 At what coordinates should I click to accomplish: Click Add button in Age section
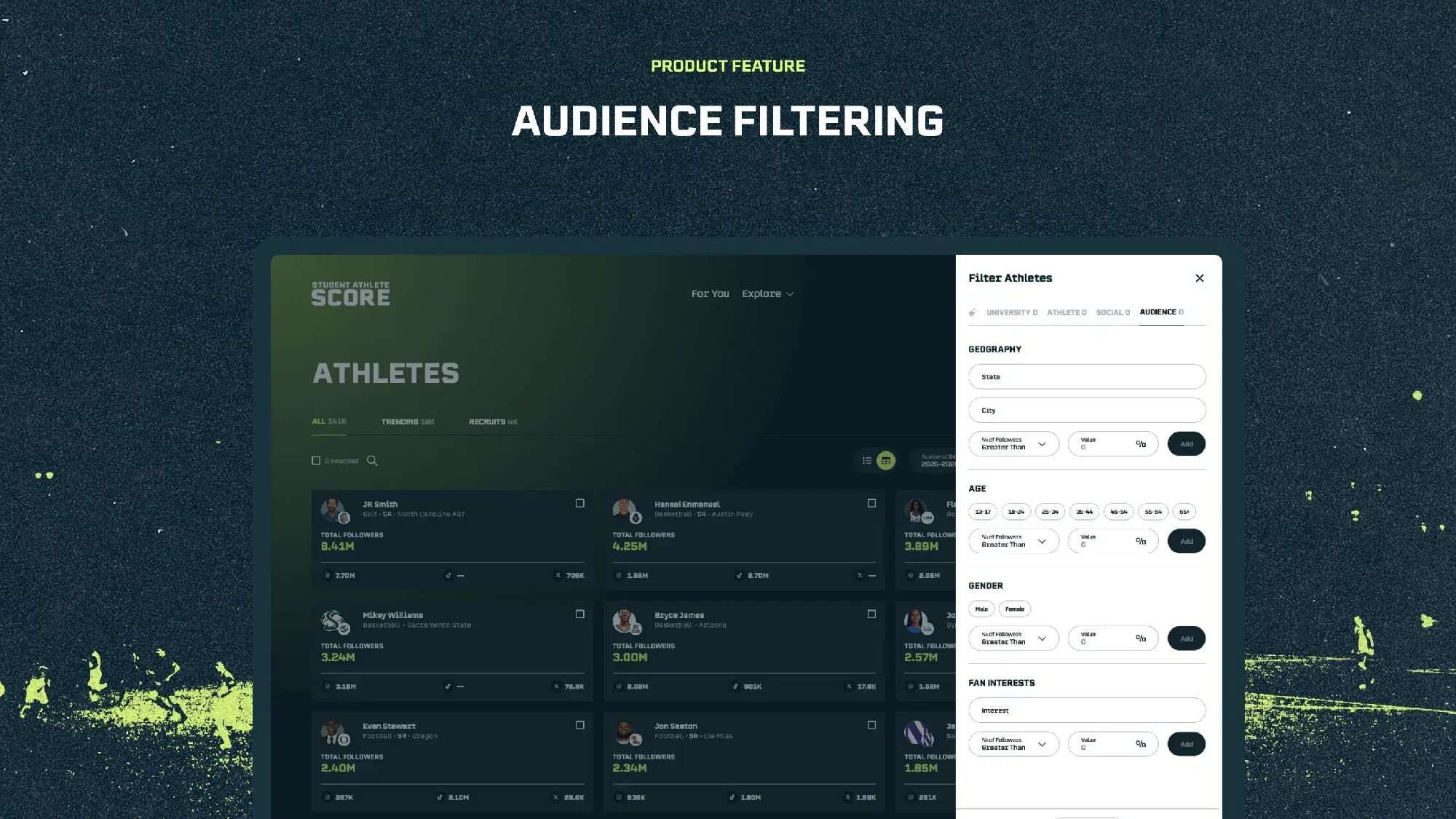[x=1187, y=541]
